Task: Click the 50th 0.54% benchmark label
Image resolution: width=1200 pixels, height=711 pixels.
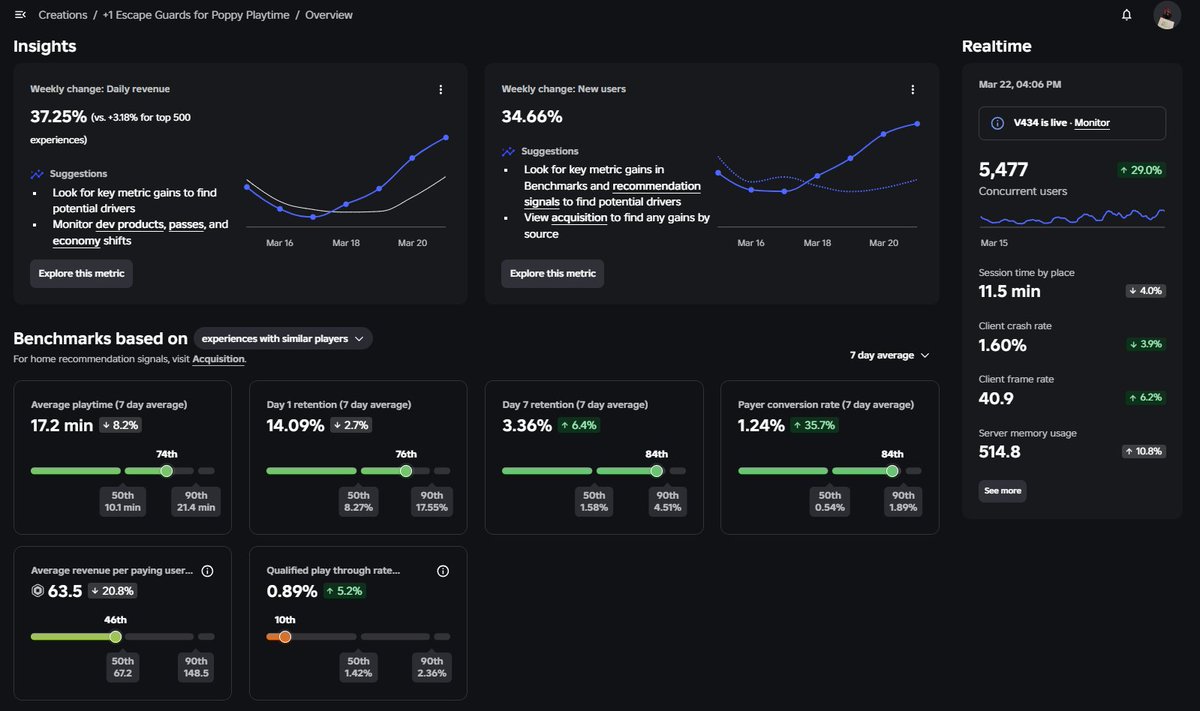Action: tap(830, 501)
